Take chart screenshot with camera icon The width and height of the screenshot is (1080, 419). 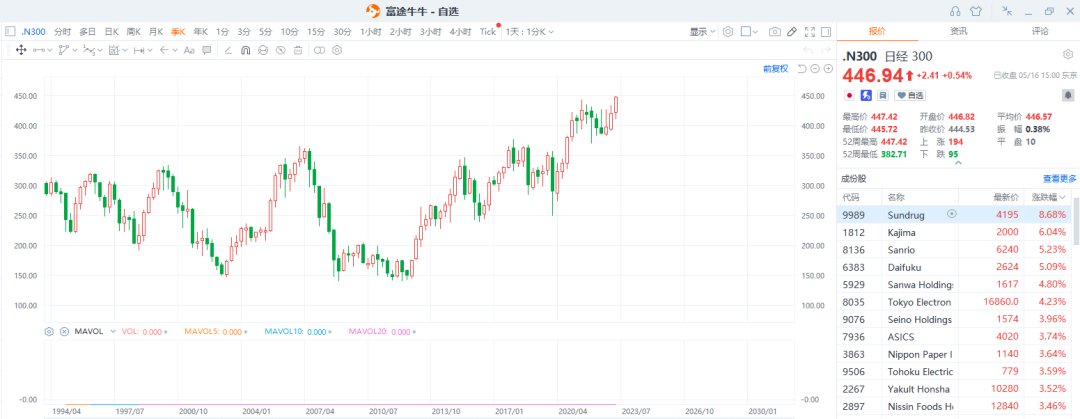click(x=775, y=31)
